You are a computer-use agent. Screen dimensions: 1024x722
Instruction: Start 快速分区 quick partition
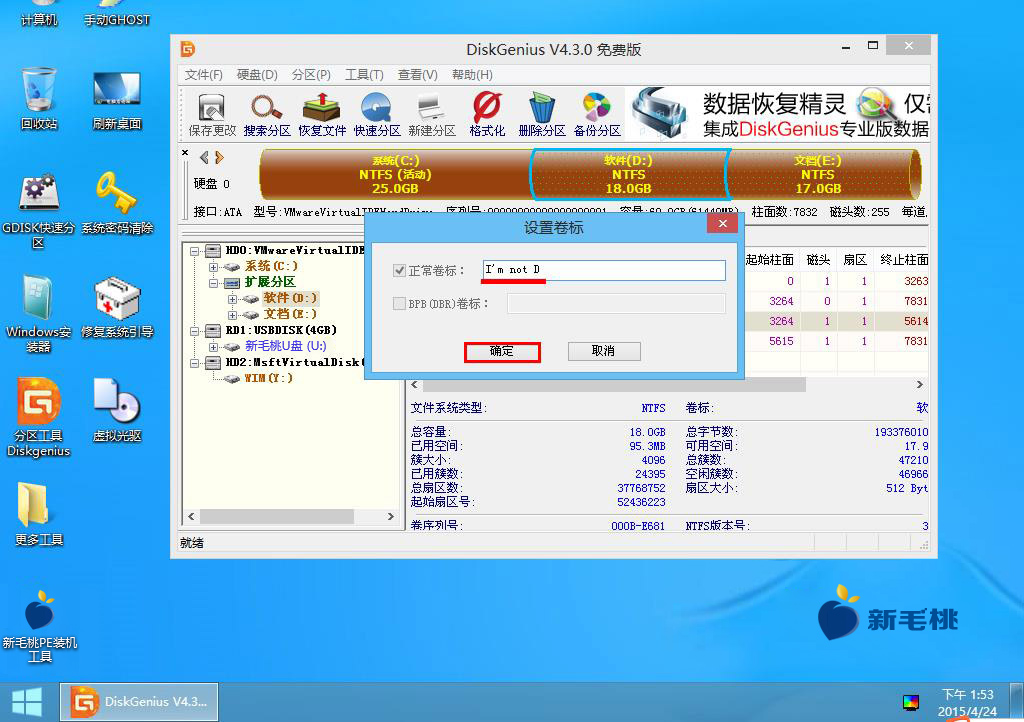(377, 114)
